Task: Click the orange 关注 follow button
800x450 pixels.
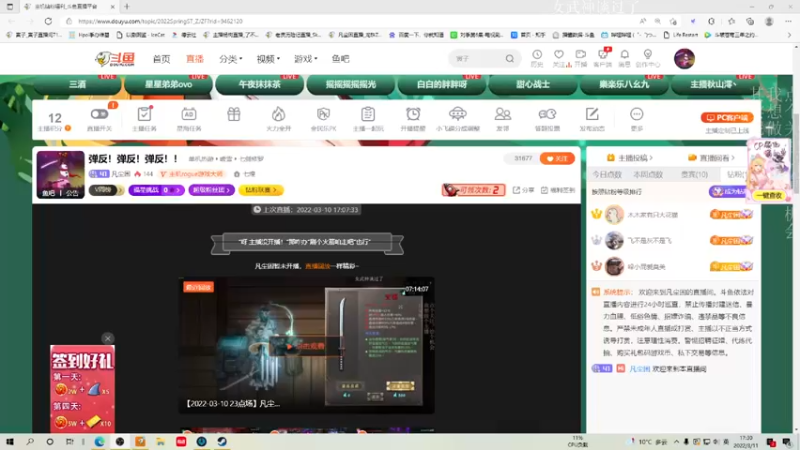Action: [557, 159]
